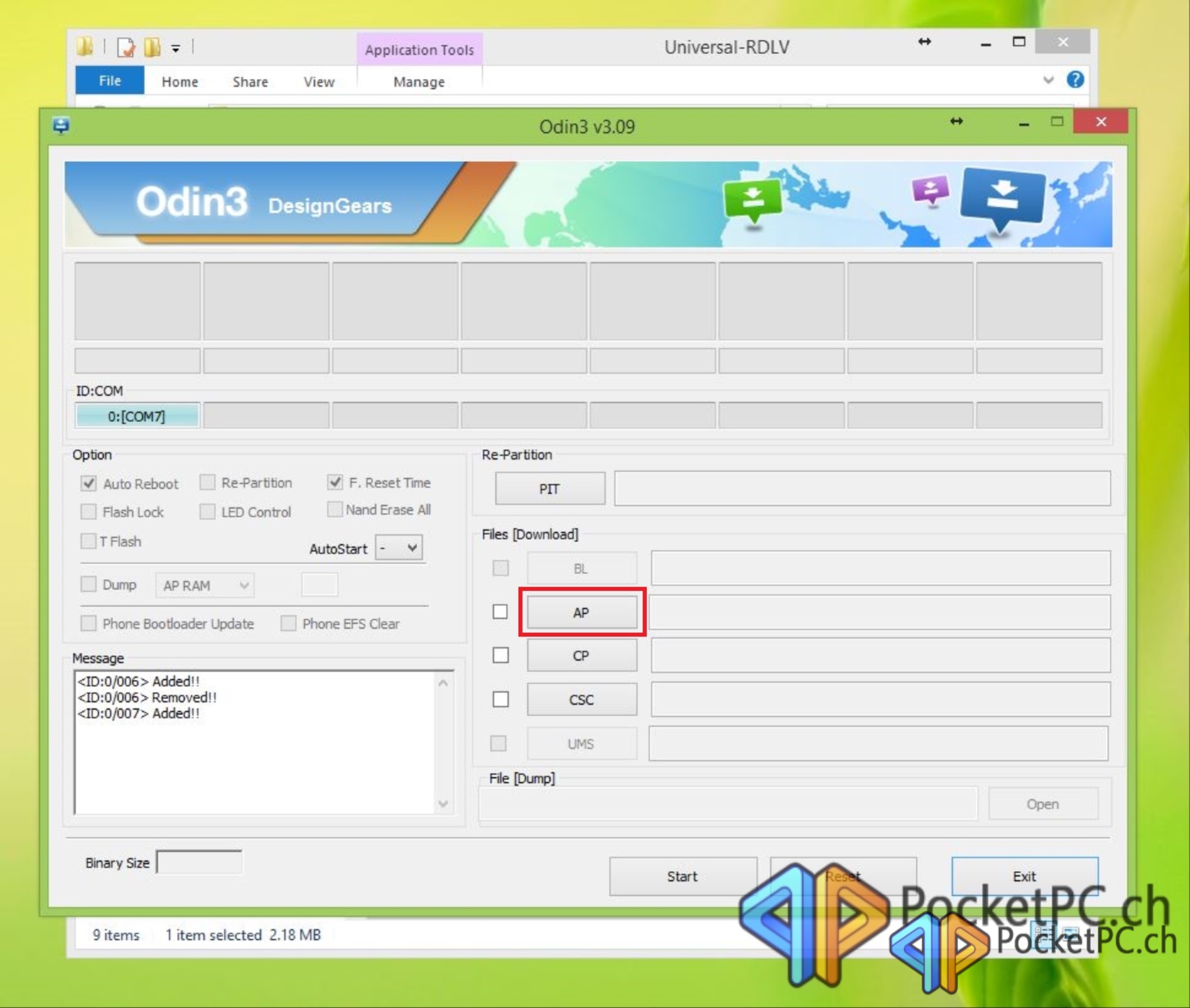Close the Odin3 window
The image size is (1190, 1008).
pyautogui.click(x=1101, y=121)
